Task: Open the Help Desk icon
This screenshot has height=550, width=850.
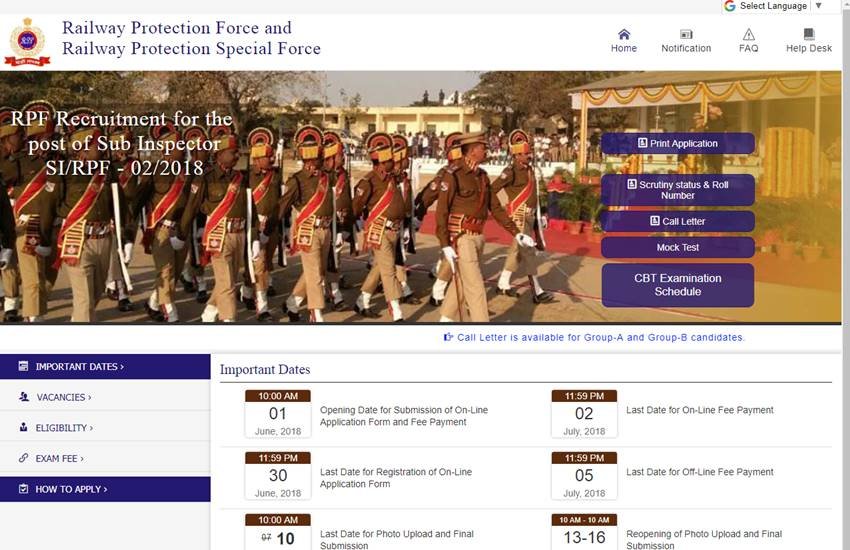Action: point(808,34)
